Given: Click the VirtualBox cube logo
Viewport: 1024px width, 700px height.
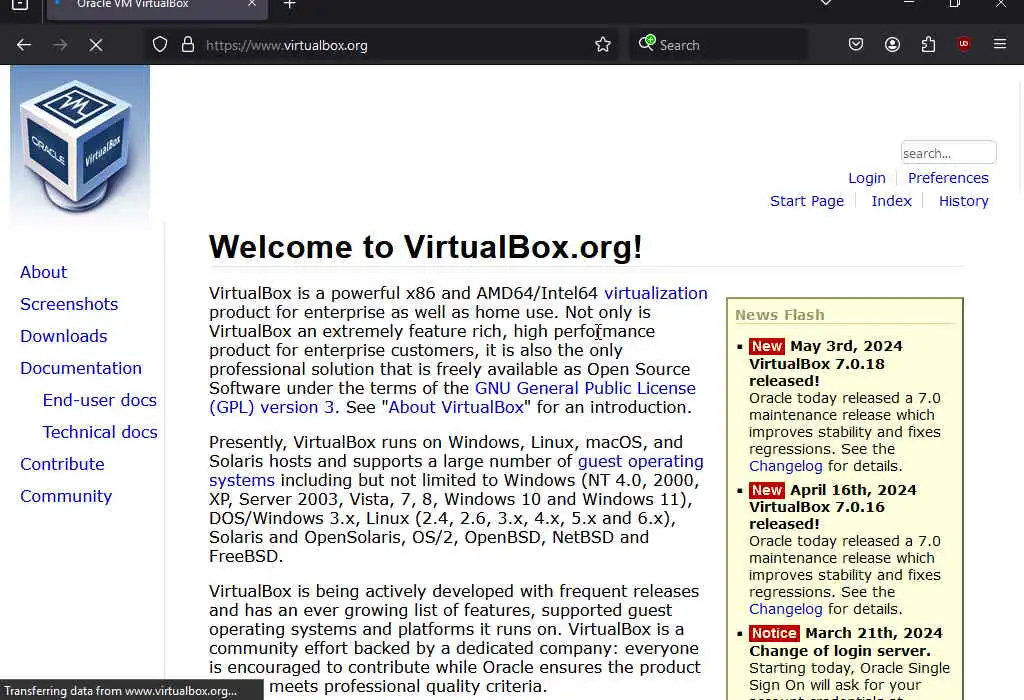Looking at the screenshot, I should coord(80,146).
